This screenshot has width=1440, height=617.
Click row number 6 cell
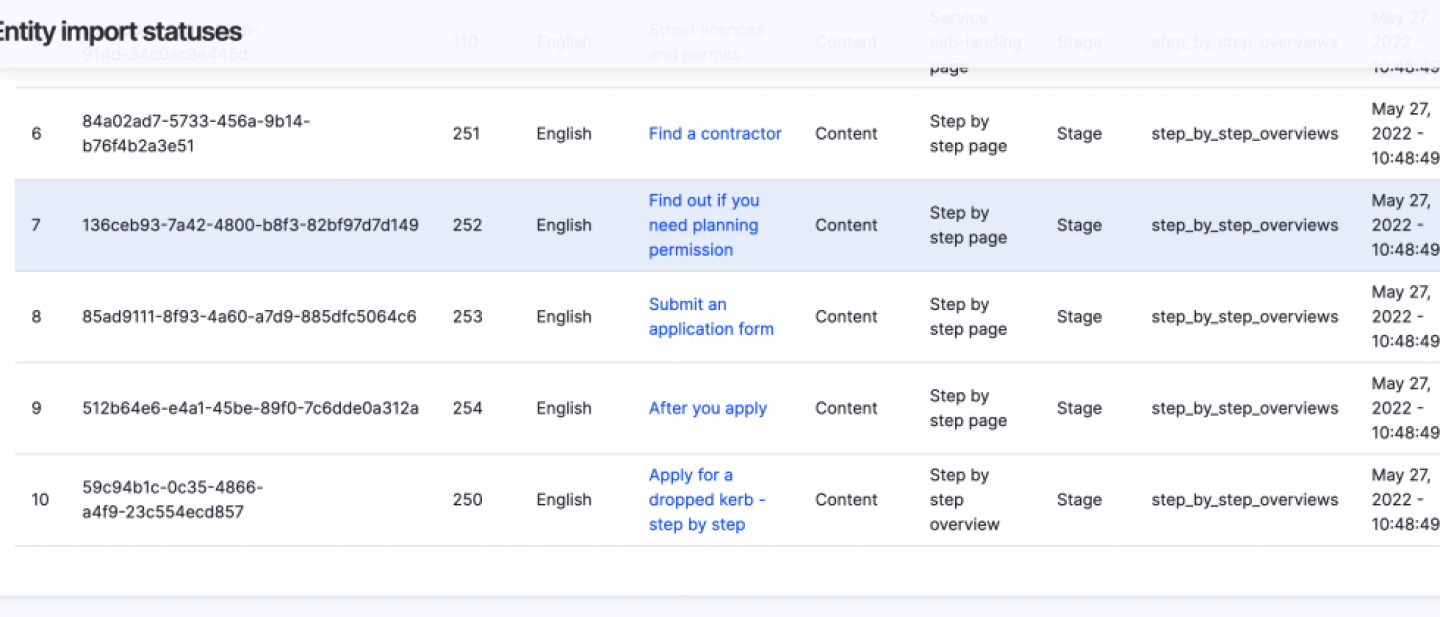click(x=37, y=134)
